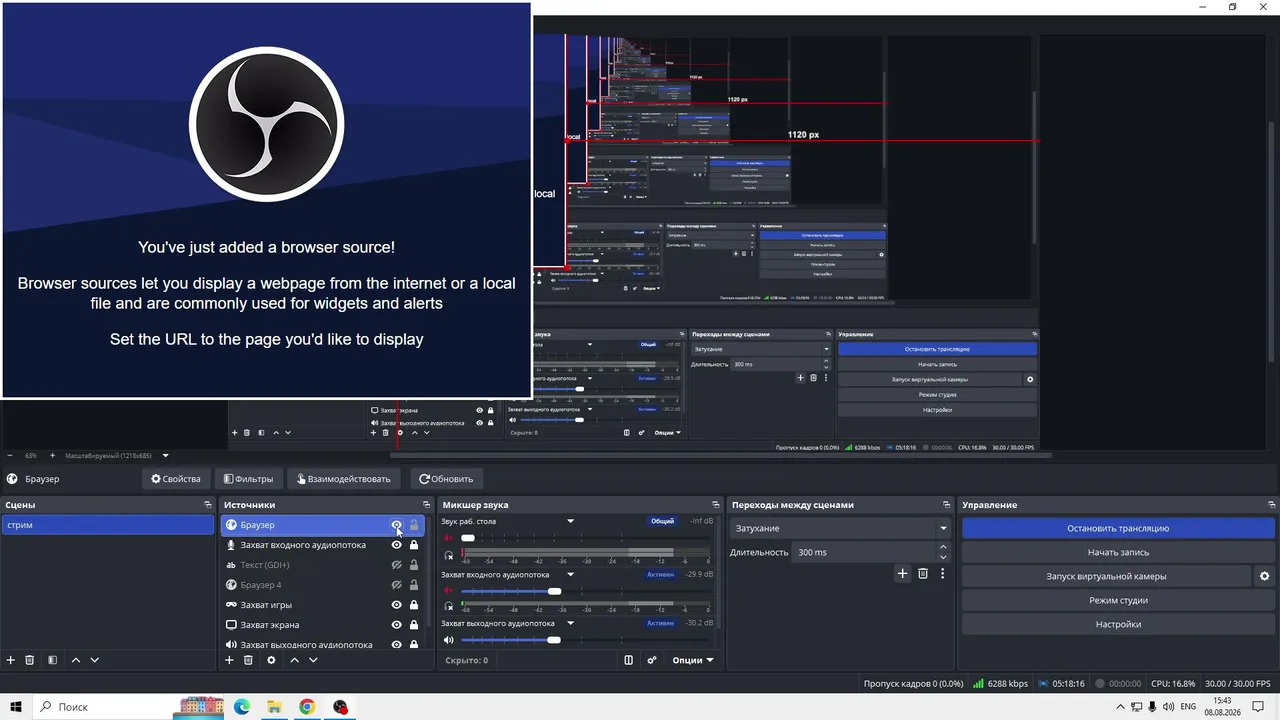Hide the Захват входного аудиопотока source
Screen dimensions: 1280x720
pos(396,545)
